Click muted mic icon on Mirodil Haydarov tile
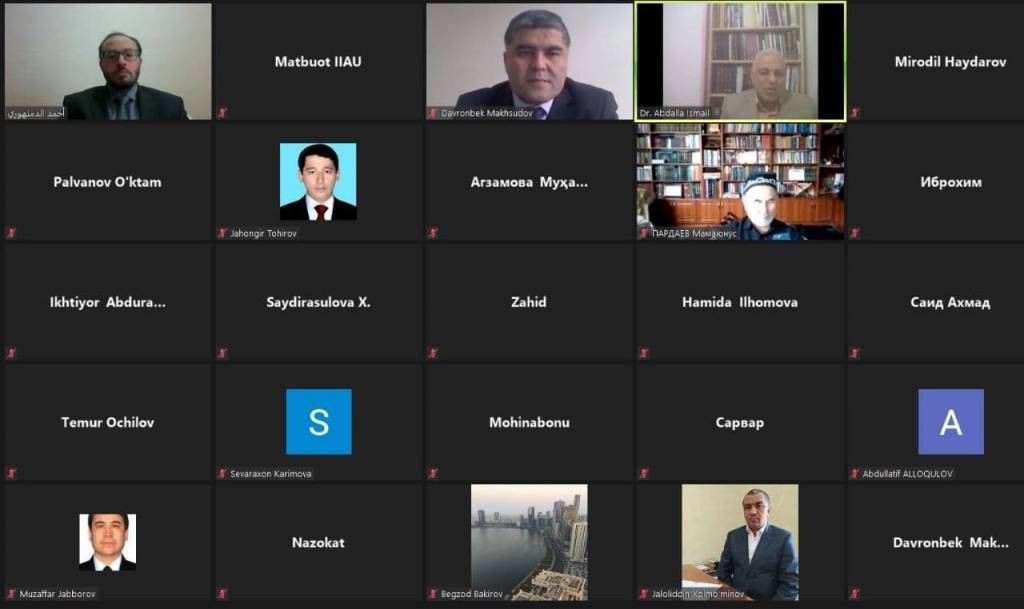The width and height of the screenshot is (1024, 609). [x=855, y=113]
